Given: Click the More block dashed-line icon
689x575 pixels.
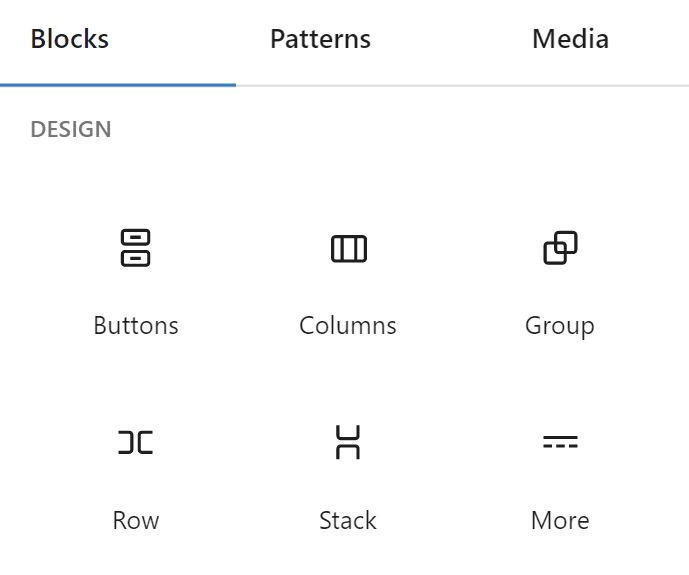Looking at the screenshot, I should pyautogui.click(x=560, y=442).
